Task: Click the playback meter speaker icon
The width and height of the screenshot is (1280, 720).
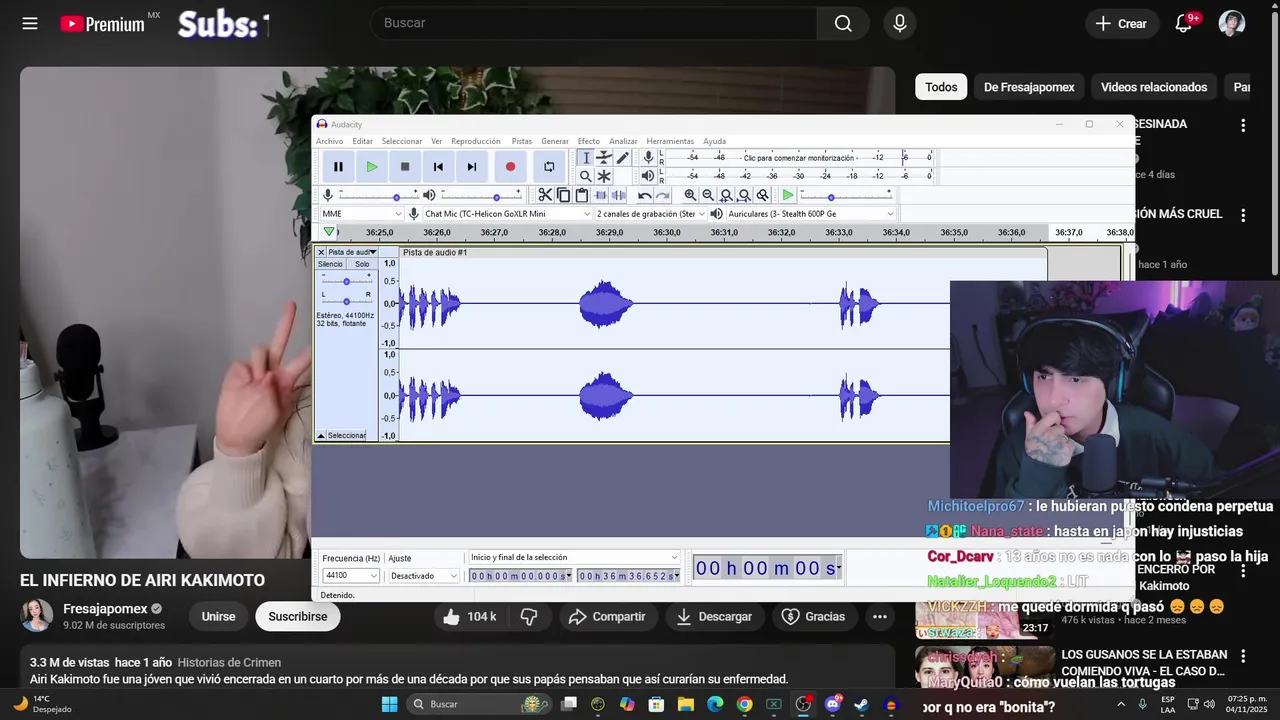Action: 648,176
